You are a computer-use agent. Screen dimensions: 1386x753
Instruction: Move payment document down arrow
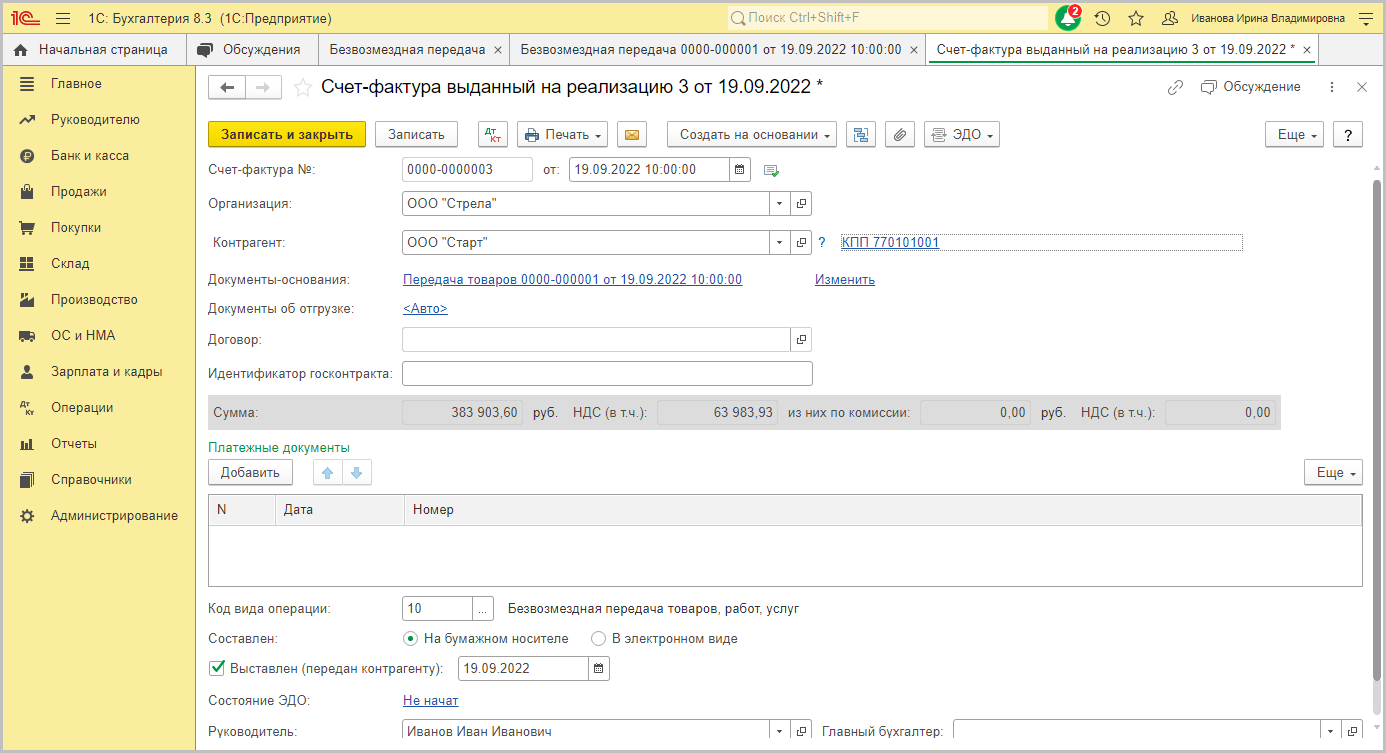coord(356,473)
